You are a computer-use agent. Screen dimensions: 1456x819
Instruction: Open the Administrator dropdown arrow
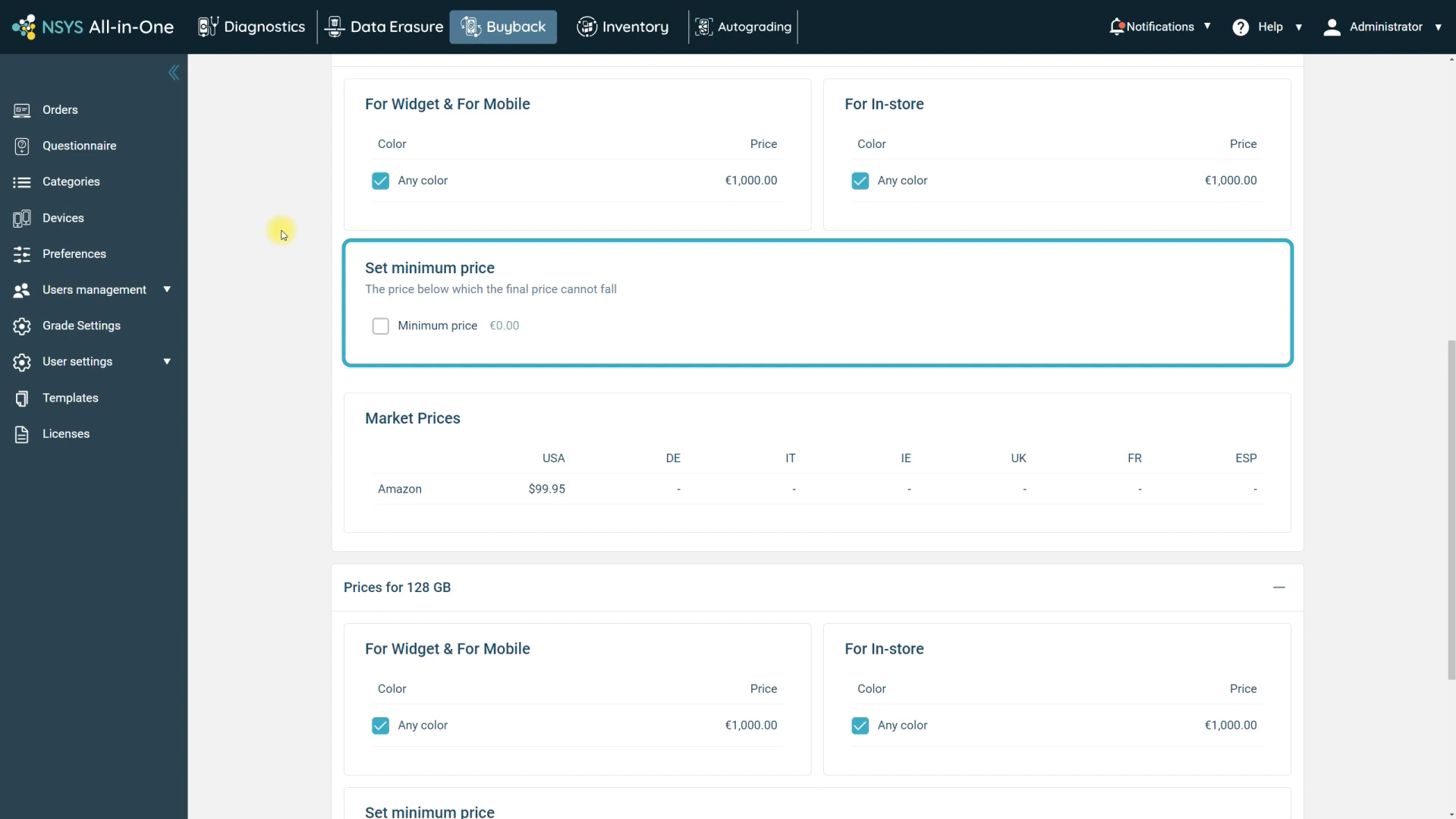[x=1438, y=27]
